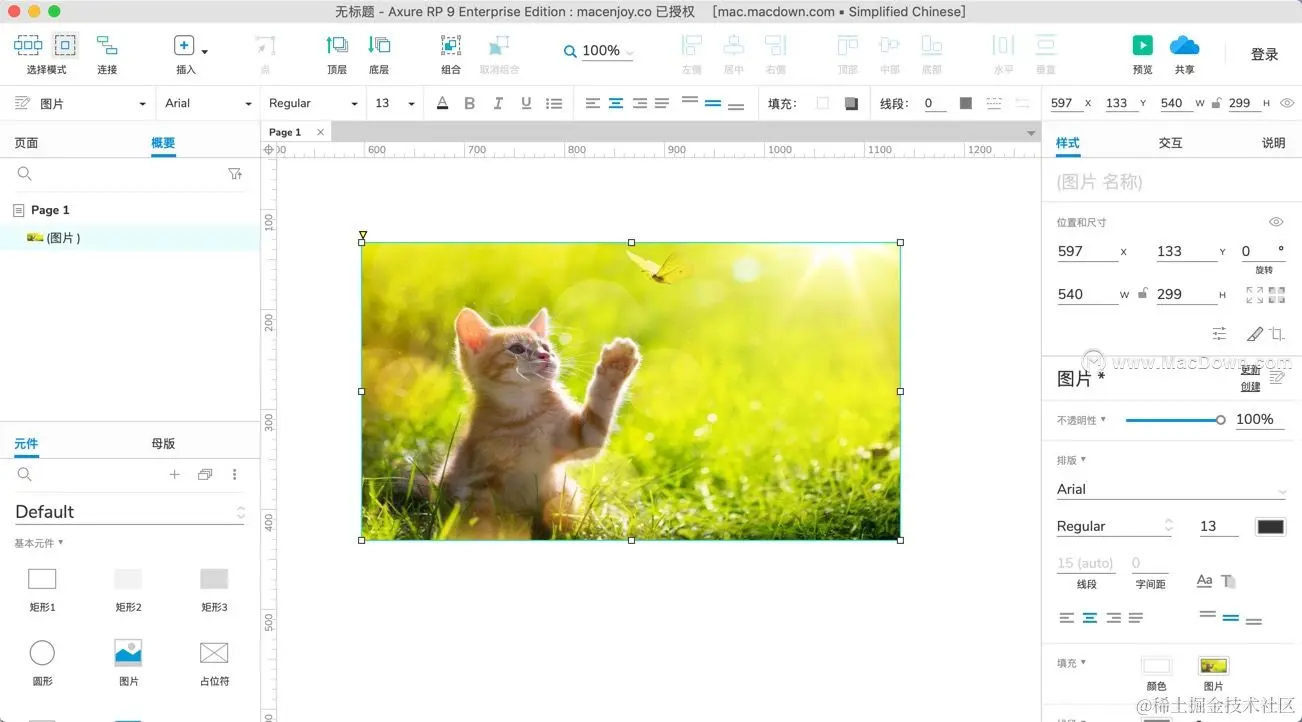Viewport: 1302px width, 722px height.
Task: Click the image adjust sliders icon
Action: click(1219, 334)
